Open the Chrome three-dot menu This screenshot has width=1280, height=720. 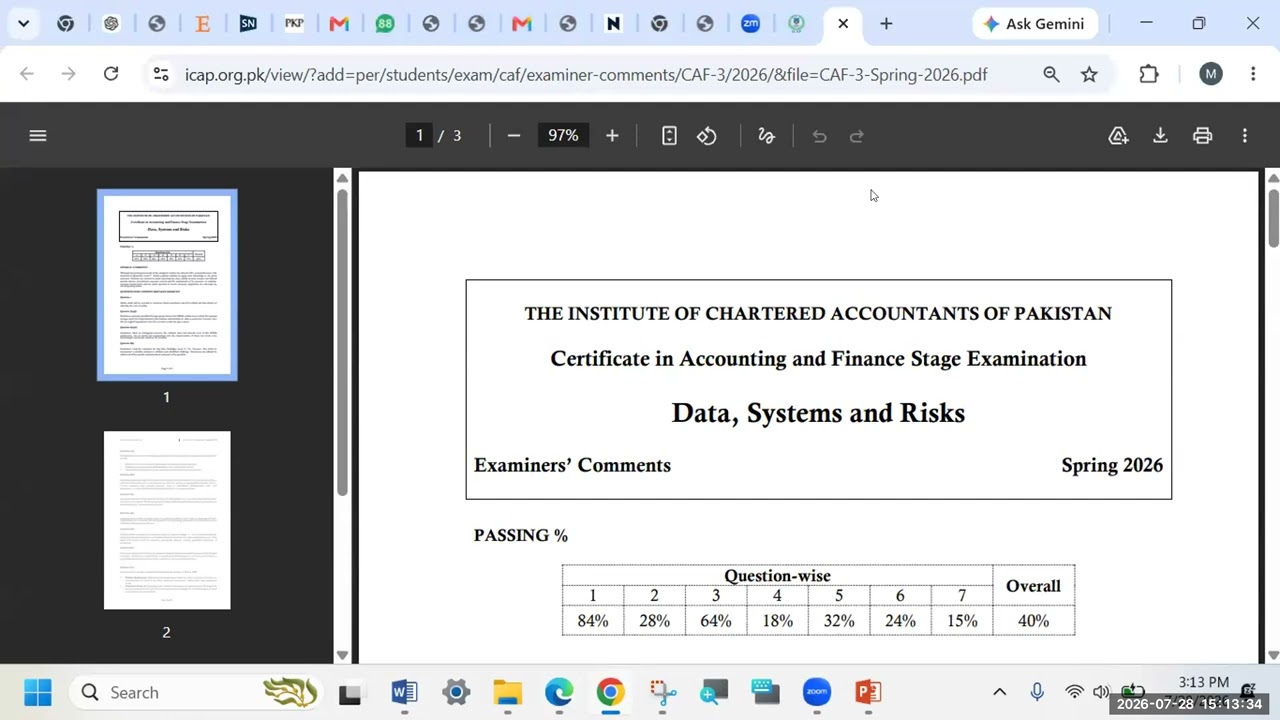pyautogui.click(x=1253, y=74)
